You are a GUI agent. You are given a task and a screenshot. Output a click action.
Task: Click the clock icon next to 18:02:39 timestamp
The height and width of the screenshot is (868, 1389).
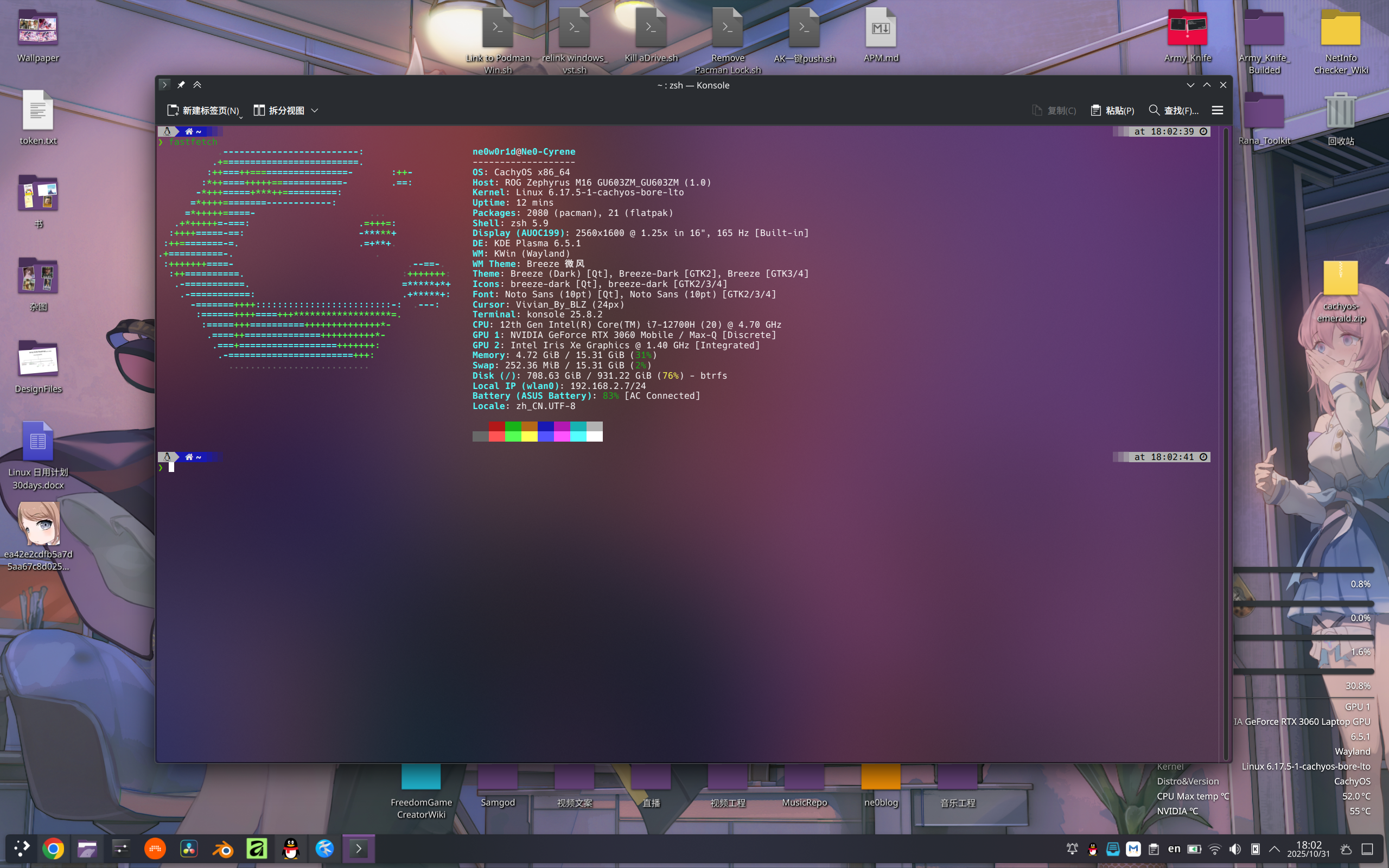[x=1202, y=131]
